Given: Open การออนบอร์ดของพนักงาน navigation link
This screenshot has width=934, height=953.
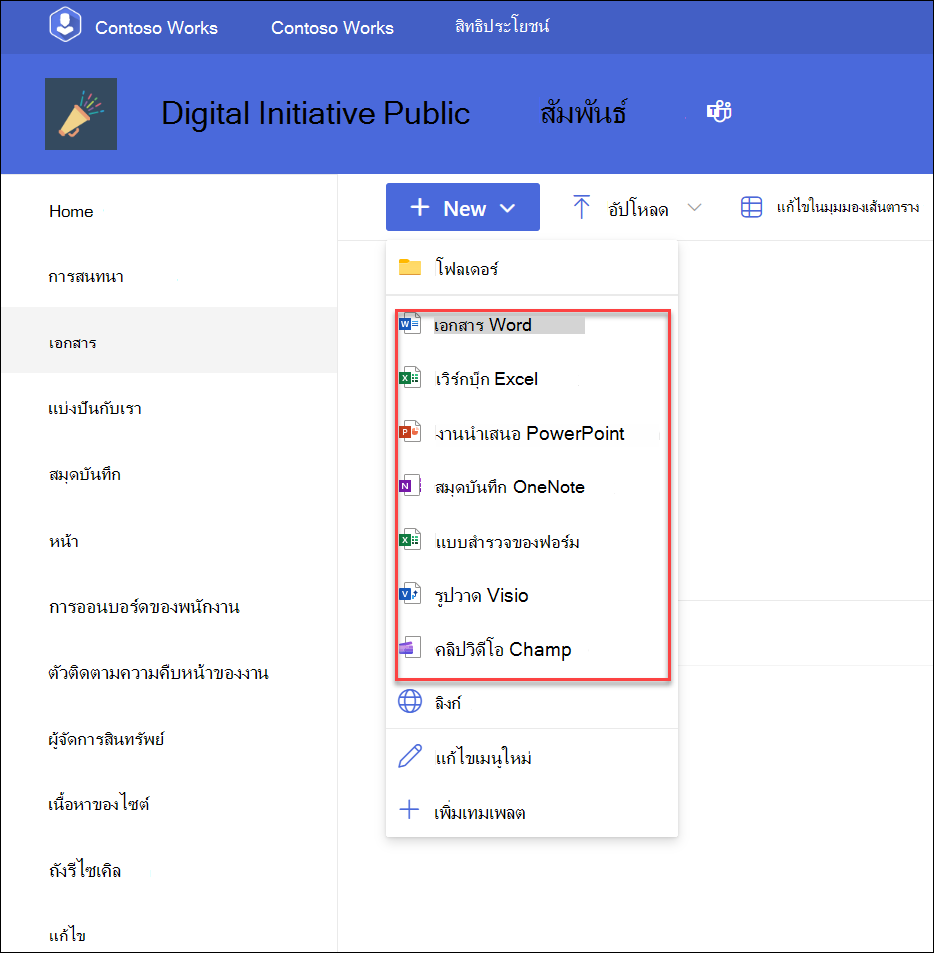Looking at the screenshot, I should 144,606.
